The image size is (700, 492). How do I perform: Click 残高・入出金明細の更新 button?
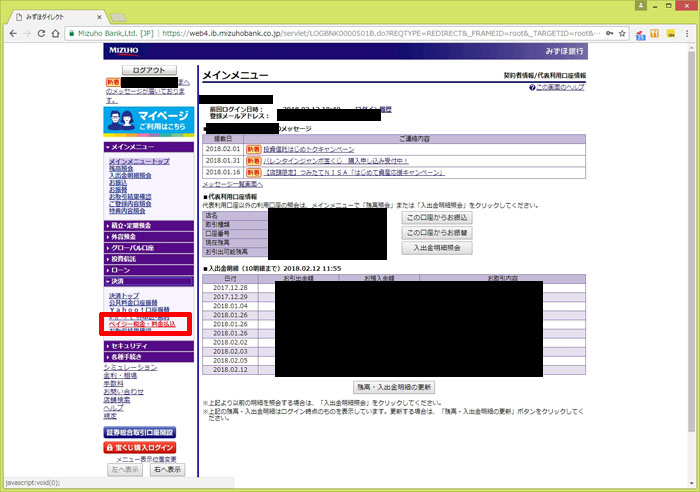pos(394,387)
